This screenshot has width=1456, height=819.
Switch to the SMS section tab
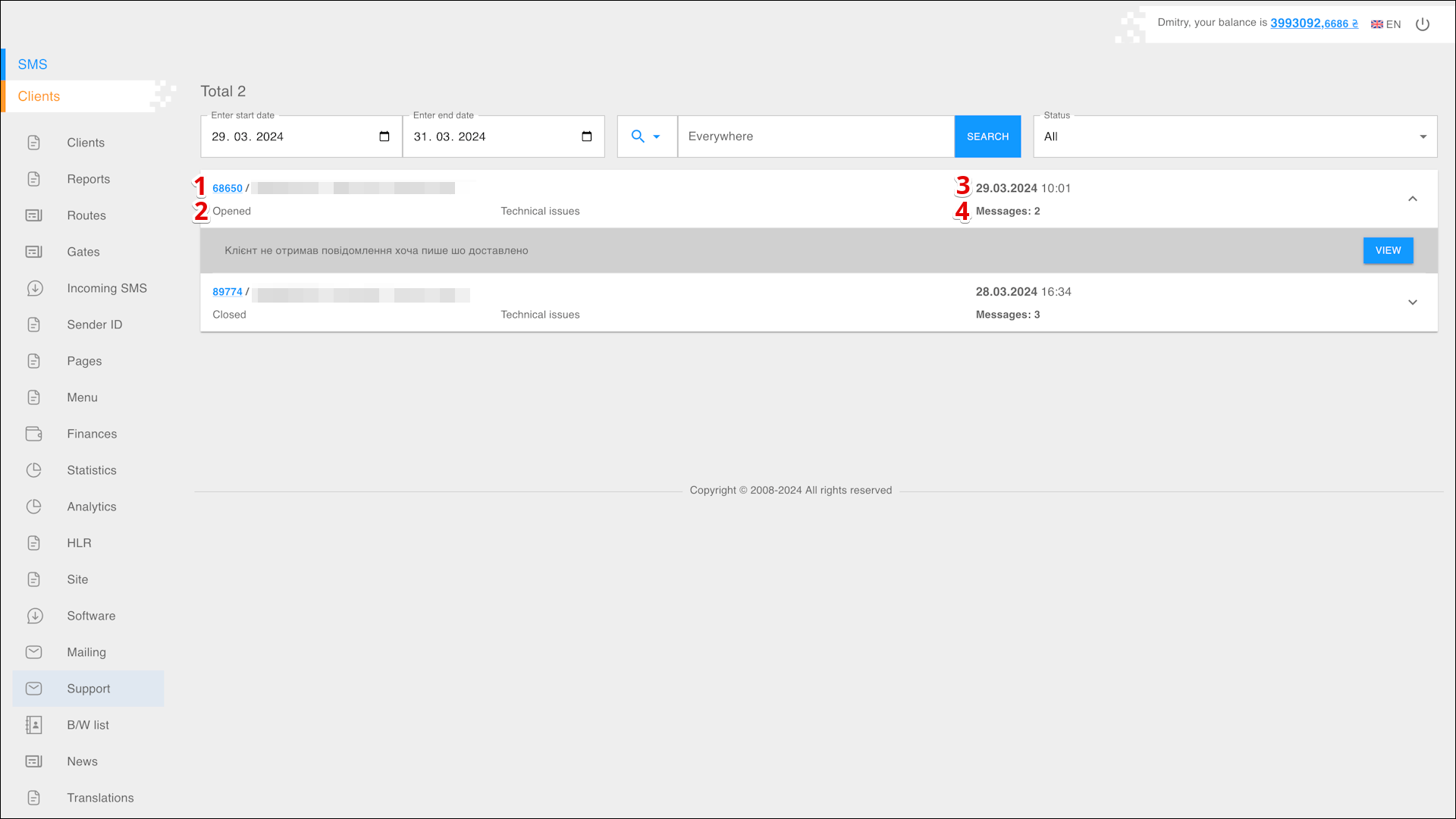click(x=33, y=64)
